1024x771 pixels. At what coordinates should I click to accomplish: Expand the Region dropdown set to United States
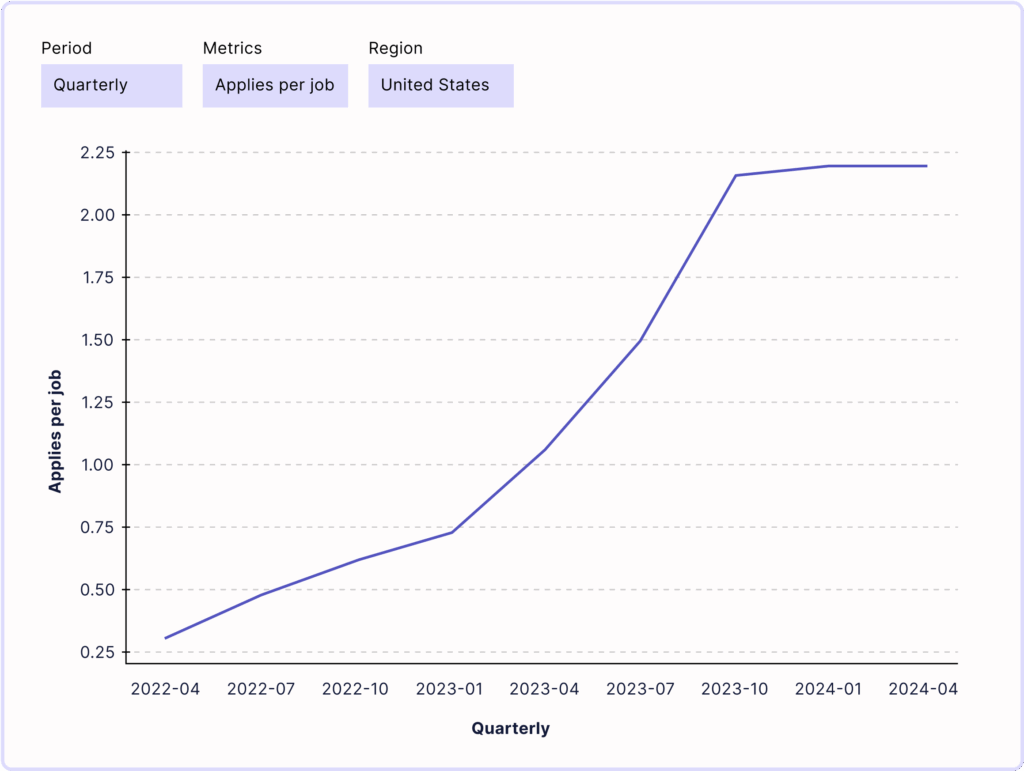tap(440, 86)
